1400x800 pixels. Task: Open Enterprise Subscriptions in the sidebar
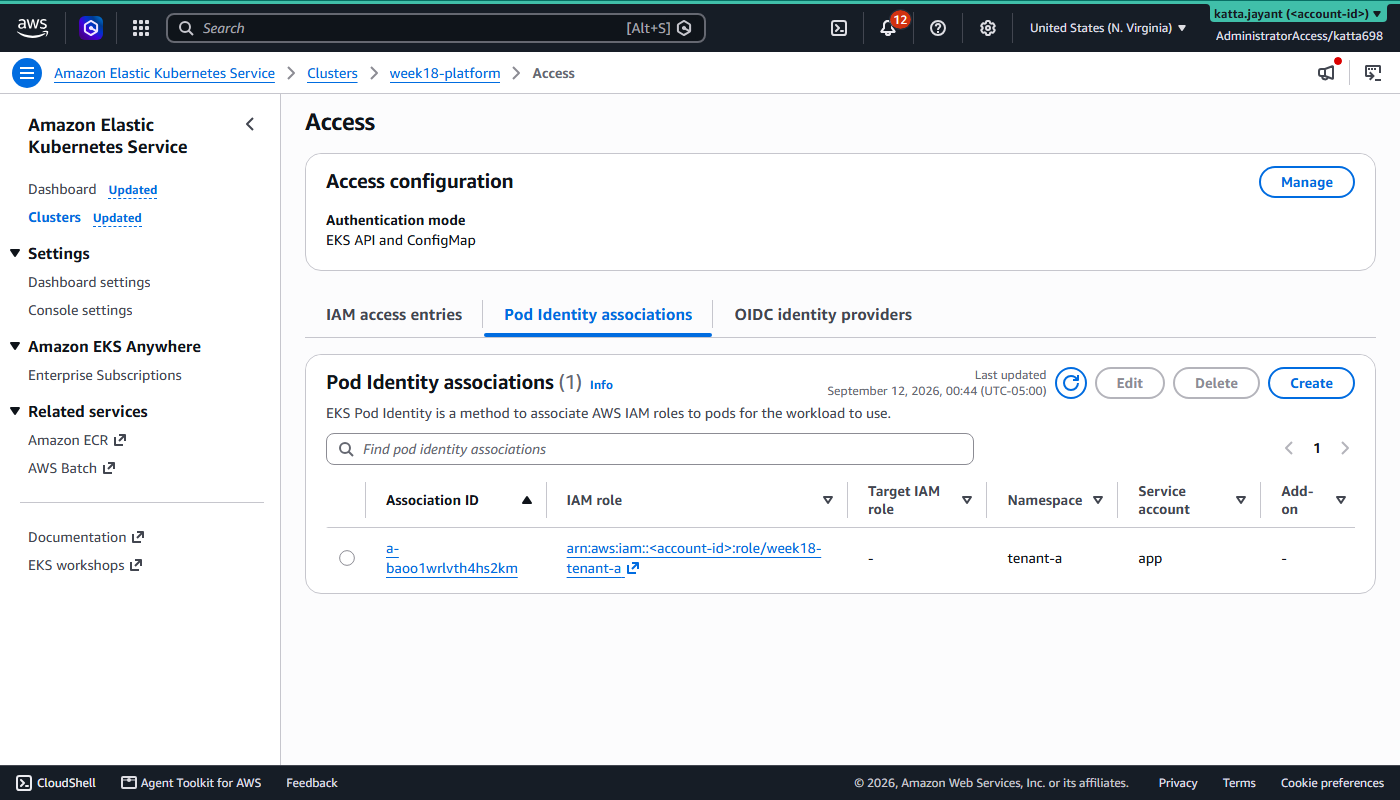(x=105, y=375)
